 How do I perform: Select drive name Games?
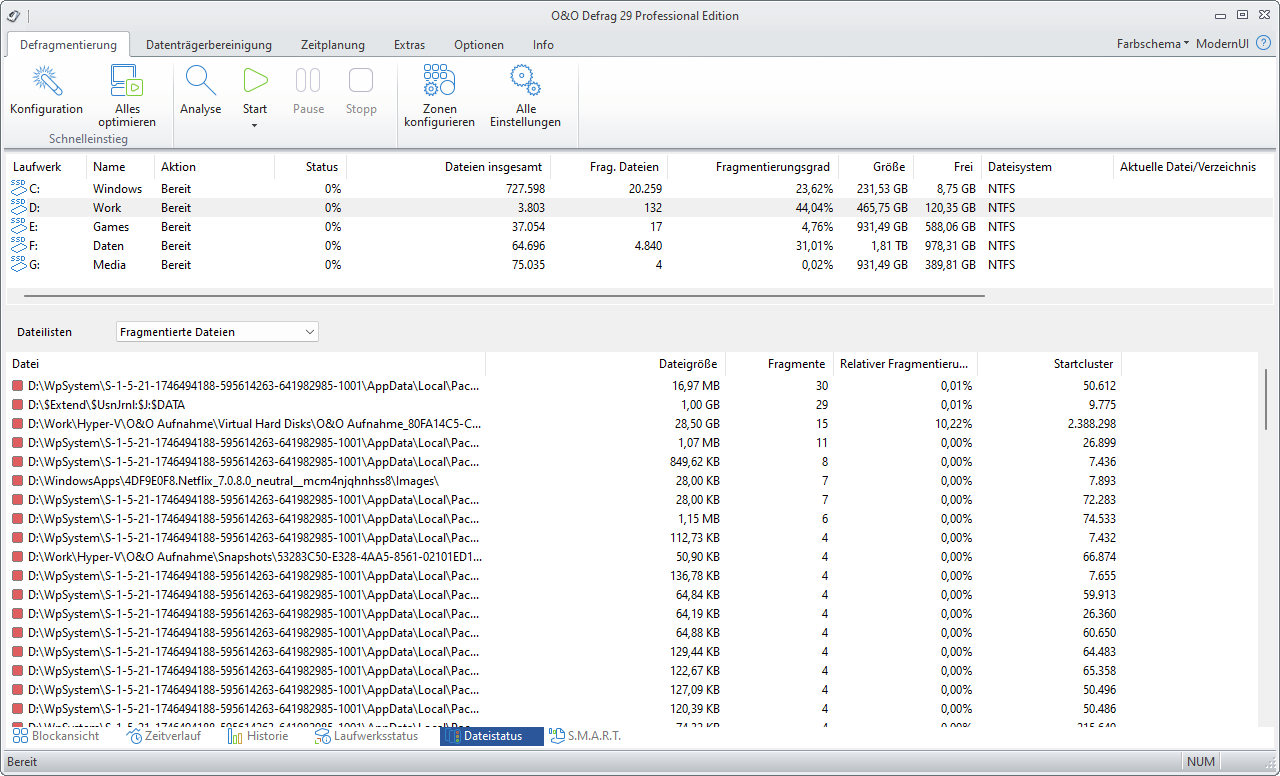[111, 226]
